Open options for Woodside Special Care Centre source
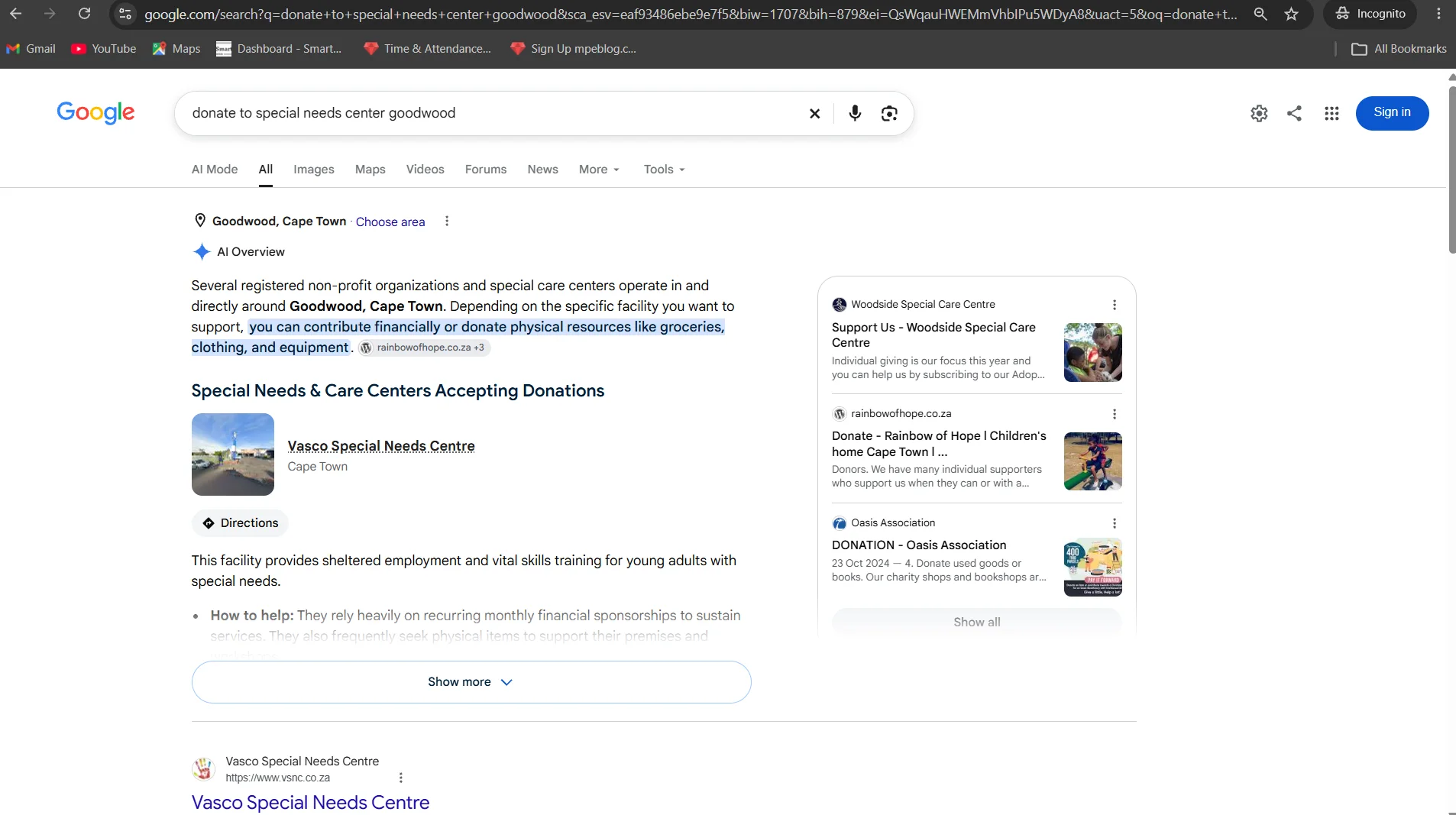 click(1115, 305)
